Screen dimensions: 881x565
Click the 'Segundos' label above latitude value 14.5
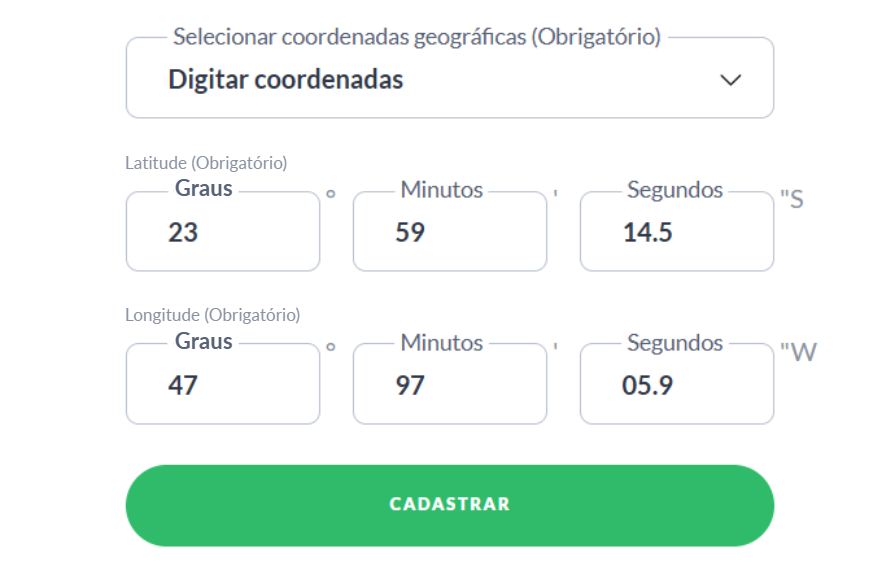click(675, 190)
